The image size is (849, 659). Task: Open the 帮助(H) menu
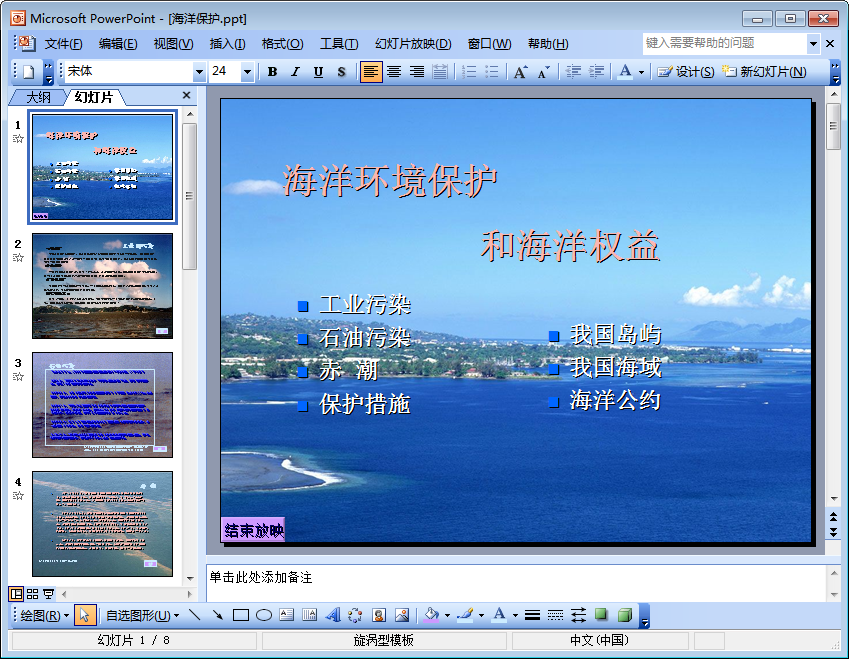(x=548, y=44)
